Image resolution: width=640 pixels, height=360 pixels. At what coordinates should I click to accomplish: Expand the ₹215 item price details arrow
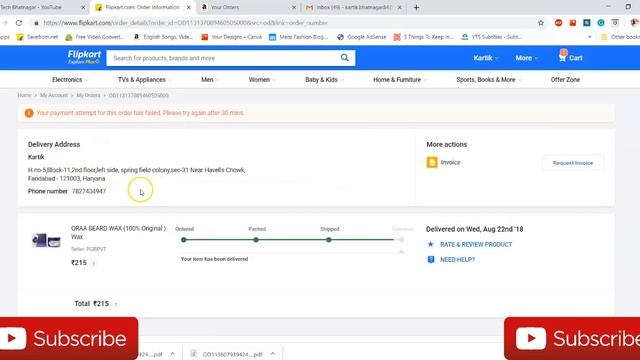coord(94,263)
